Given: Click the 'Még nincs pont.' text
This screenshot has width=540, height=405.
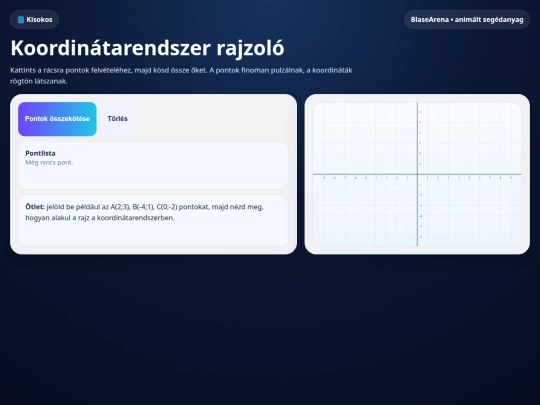Looking at the screenshot, I should tap(49, 163).
